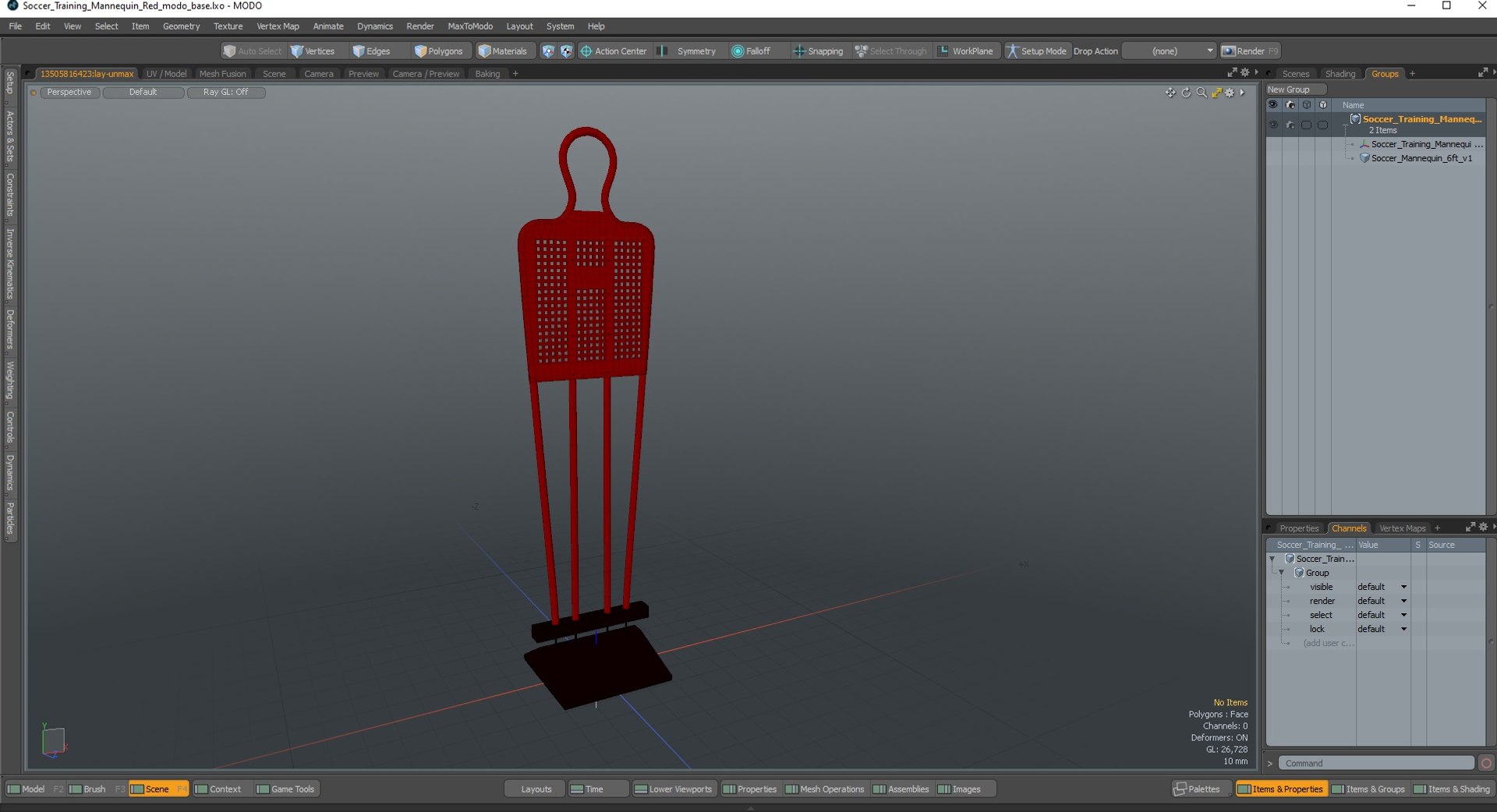Viewport: 1497px width, 812px height.
Task: Collapse the Group channels node
Action: (x=1281, y=574)
